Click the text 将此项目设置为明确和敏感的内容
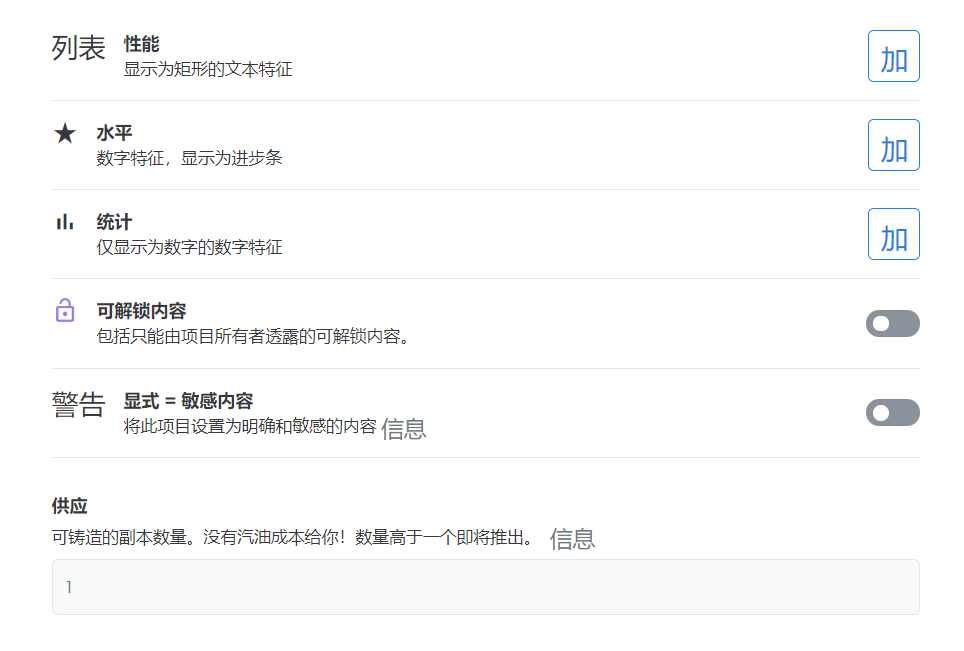This screenshot has height=651, width=964. coord(250,426)
